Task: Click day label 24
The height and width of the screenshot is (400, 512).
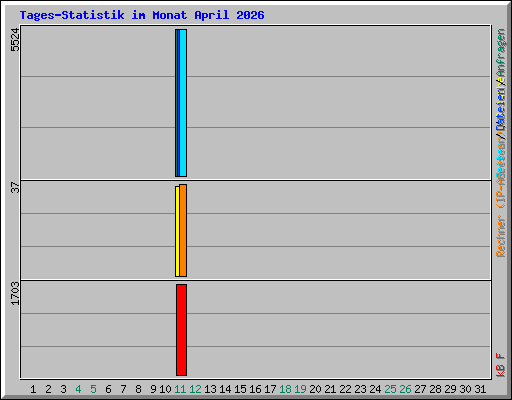Action: pyautogui.click(x=375, y=389)
